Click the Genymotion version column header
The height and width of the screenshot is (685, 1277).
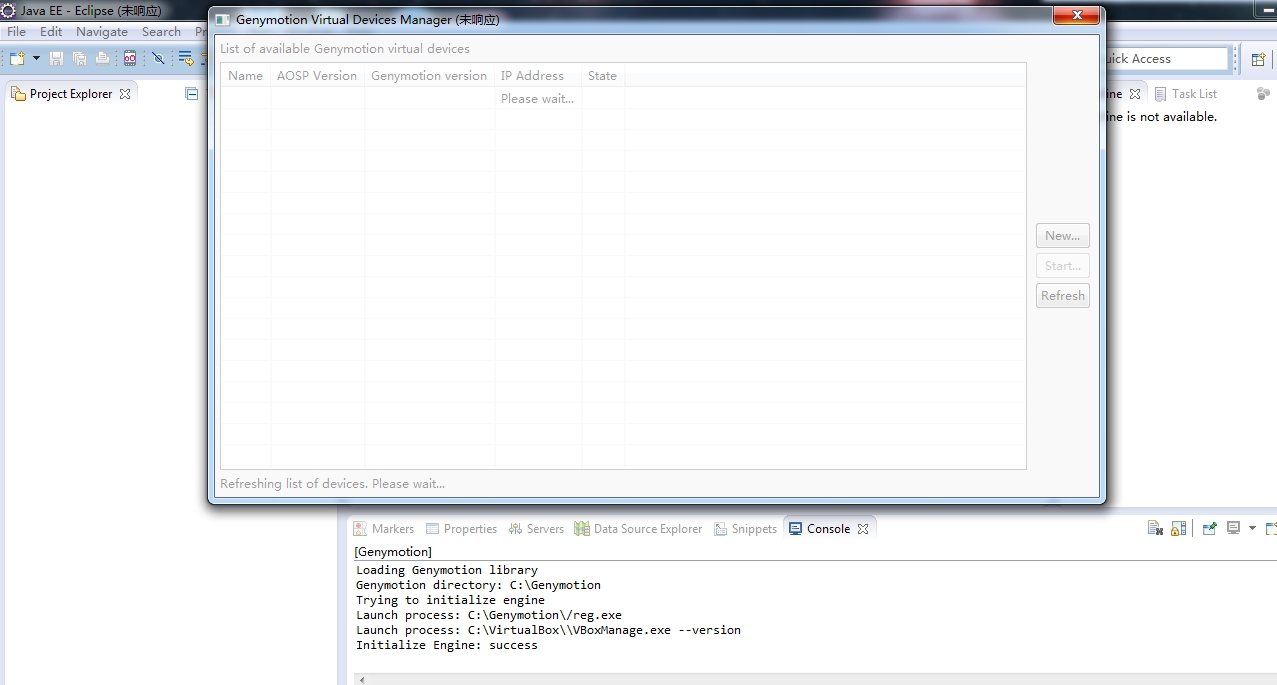(x=429, y=76)
